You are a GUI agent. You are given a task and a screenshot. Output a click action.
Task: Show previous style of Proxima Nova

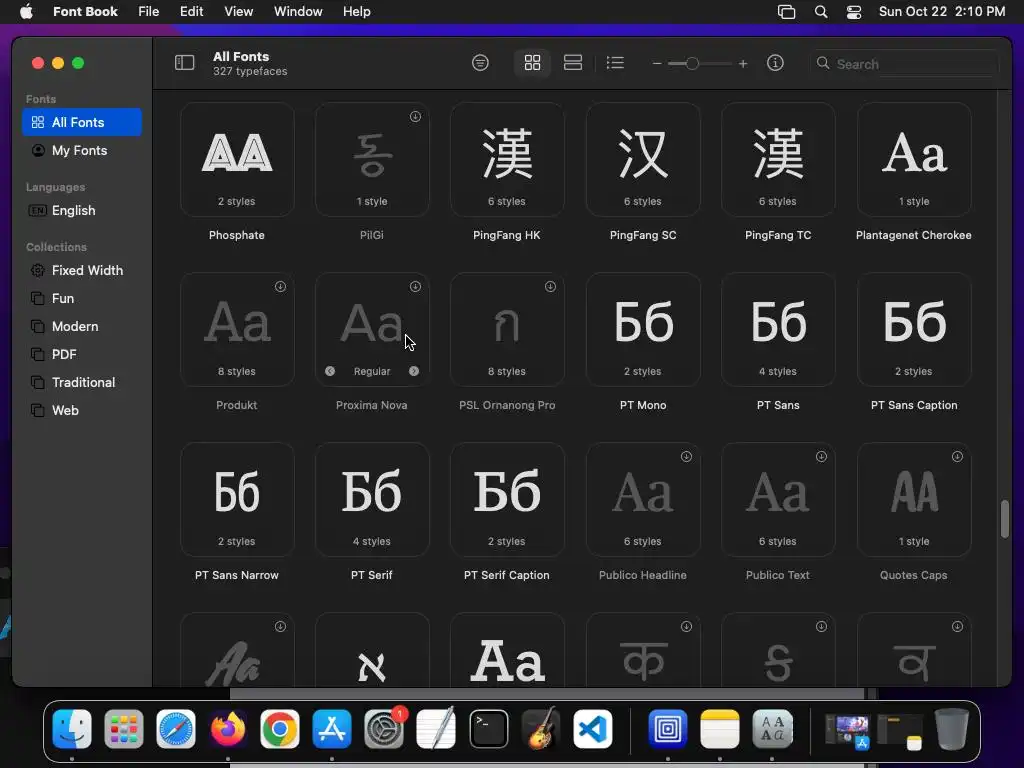(330, 371)
